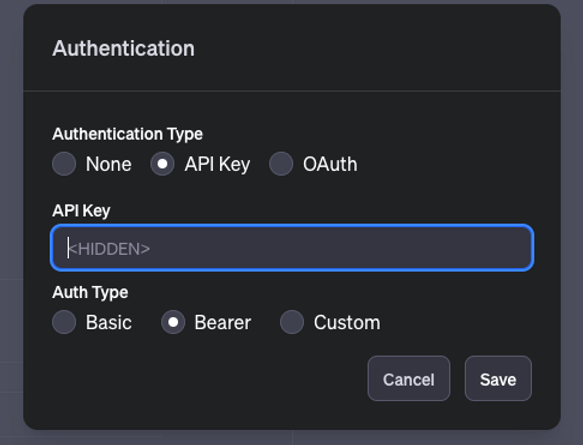Choose the Custom auth type radio

[292, 322]
